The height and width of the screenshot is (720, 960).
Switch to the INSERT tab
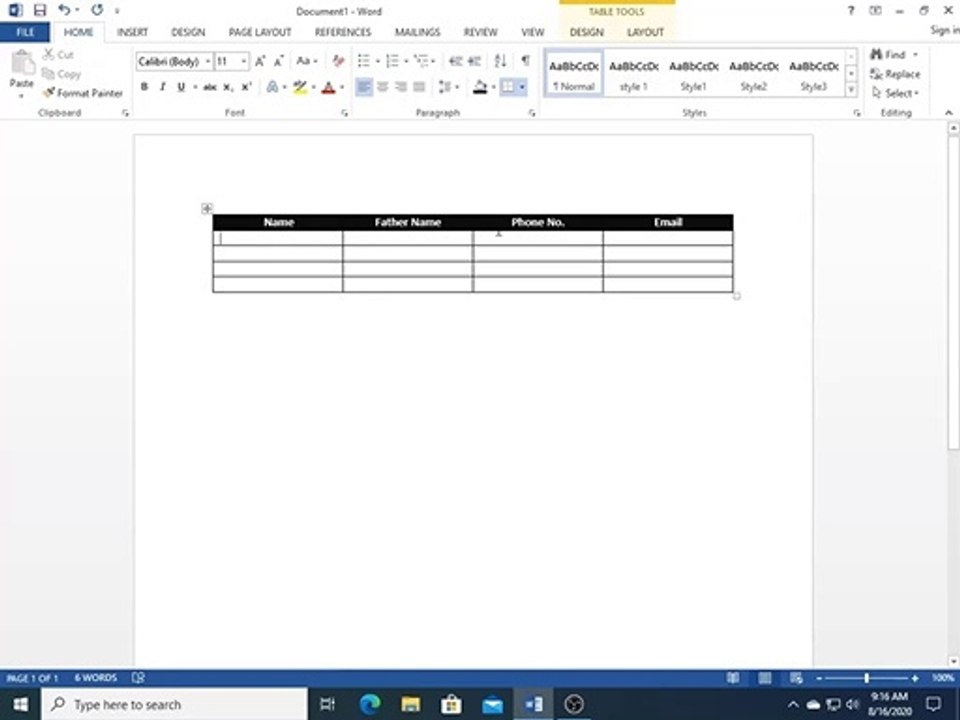pyautogui.click(x=132, y=32)
